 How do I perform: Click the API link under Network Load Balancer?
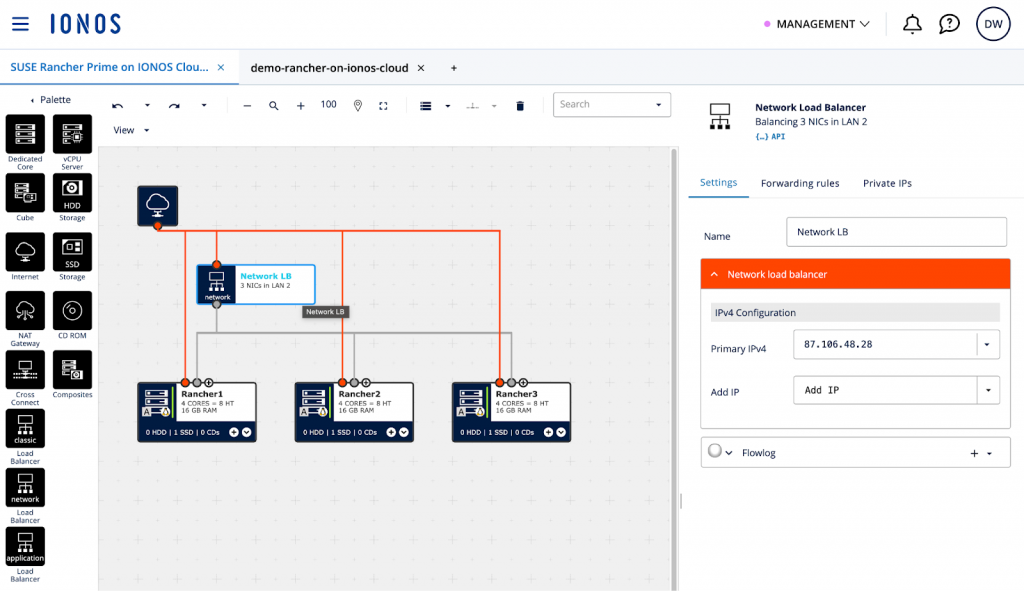click(x=770, y=136)
